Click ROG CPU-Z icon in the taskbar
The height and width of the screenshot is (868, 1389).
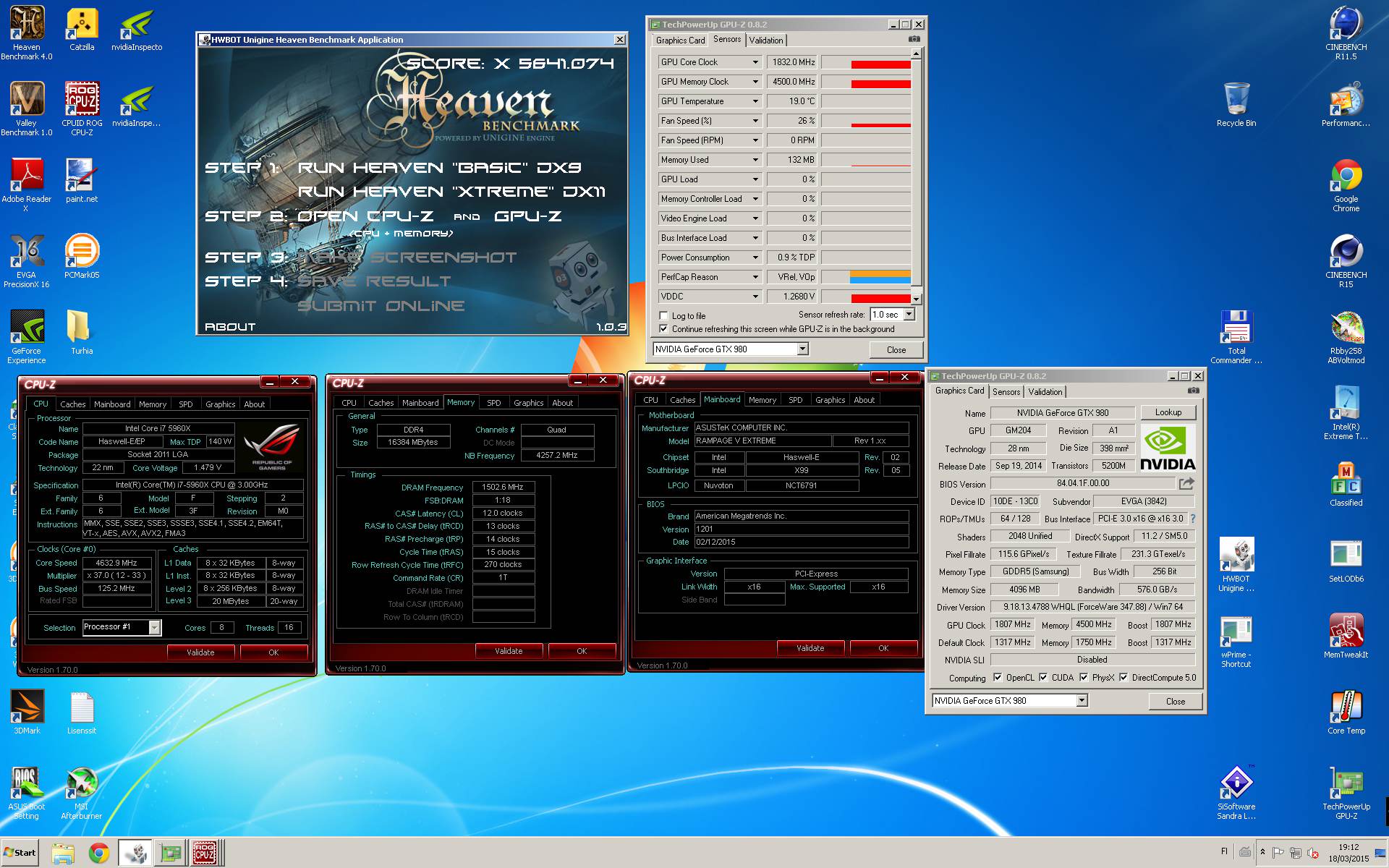pyautogui.click(x=205, y=853)
